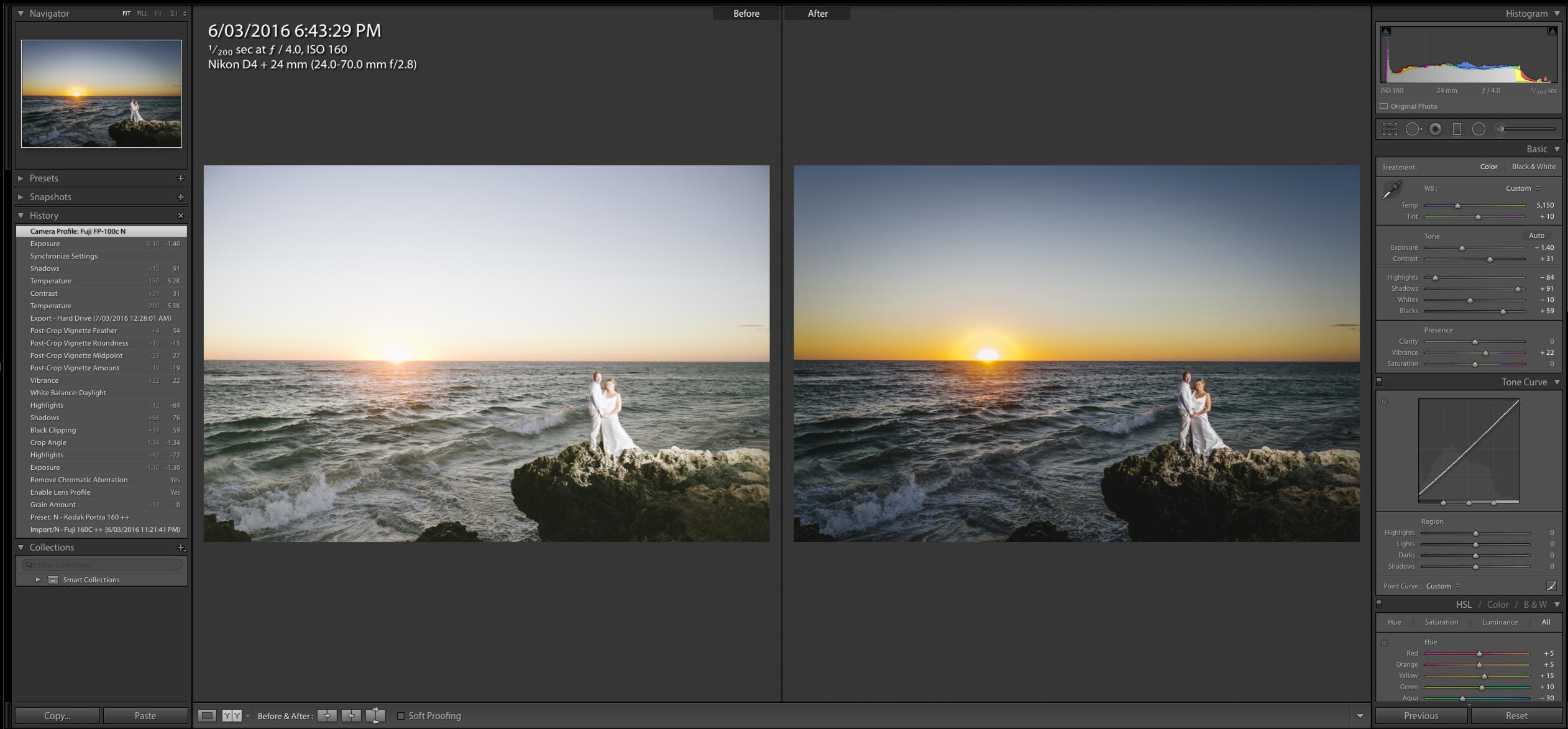Viewport: 1568px width, 729px height.
Task: Click the Auto tone button
Action: click(x=1536, y=236)
